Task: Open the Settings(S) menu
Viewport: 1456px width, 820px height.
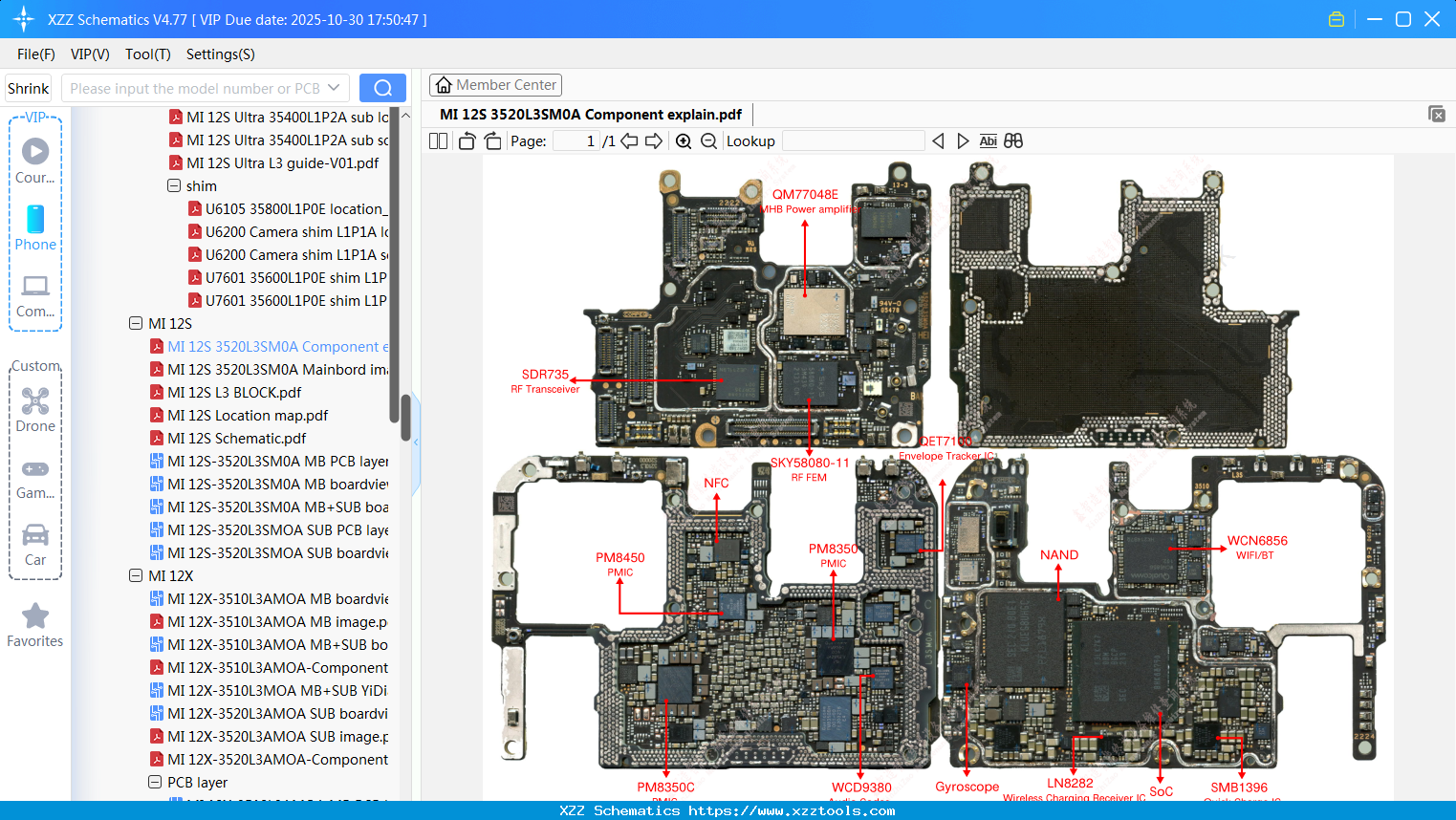Action: point(220,54)
